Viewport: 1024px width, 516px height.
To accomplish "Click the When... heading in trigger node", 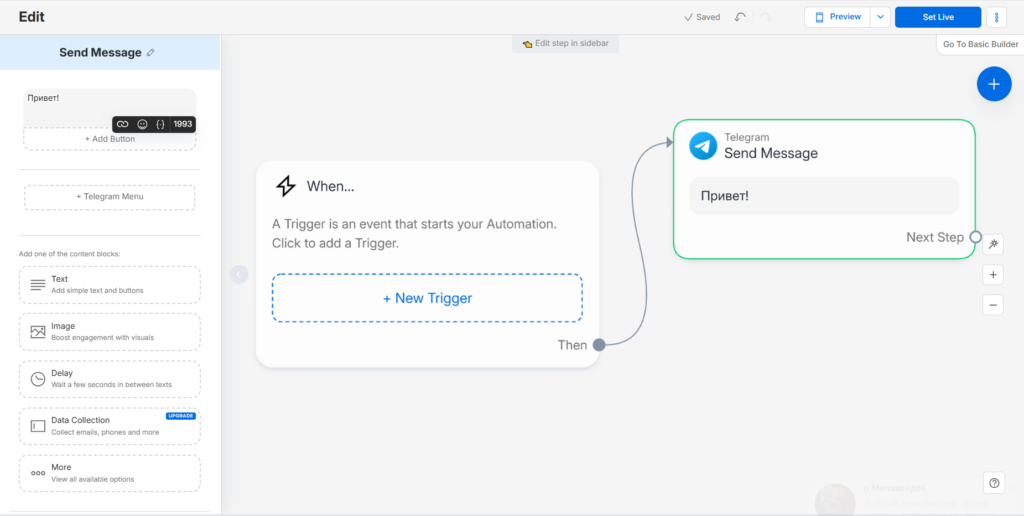I will point(330,186).
